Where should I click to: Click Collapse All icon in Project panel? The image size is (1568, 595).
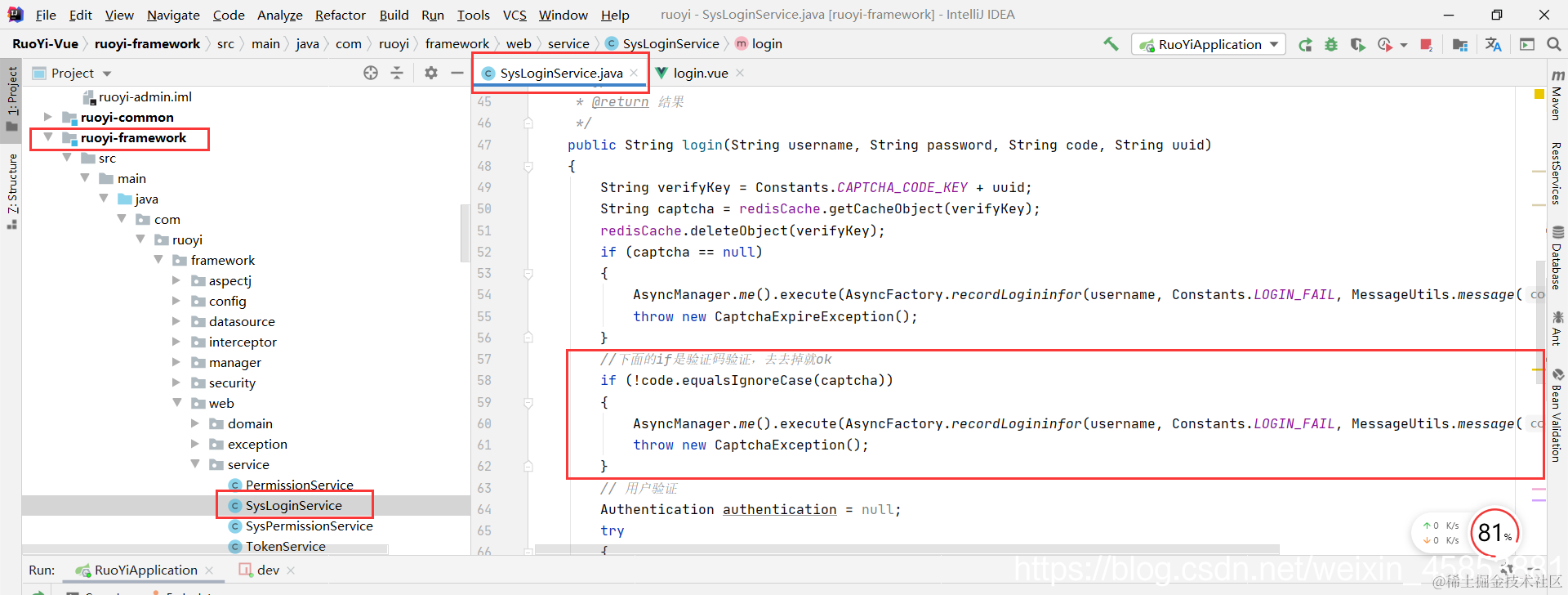[397, 73]
